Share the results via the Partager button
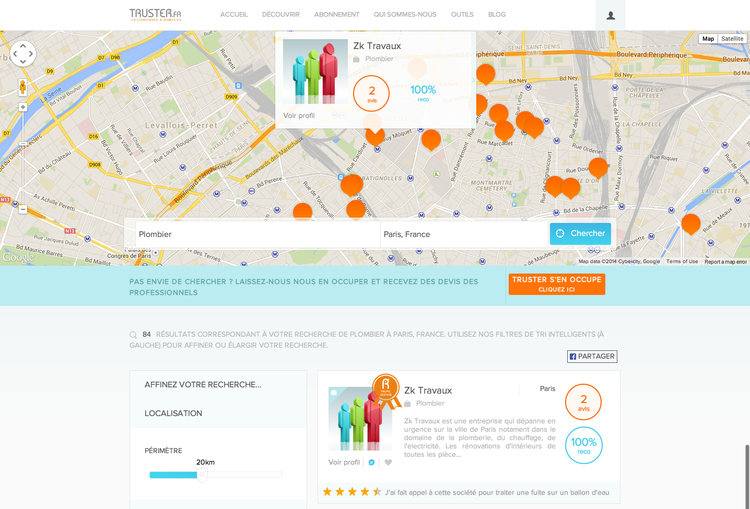Image resolution: width=750 pixels, height=509 pixels. pyautogui.click(x=592, y=356)
